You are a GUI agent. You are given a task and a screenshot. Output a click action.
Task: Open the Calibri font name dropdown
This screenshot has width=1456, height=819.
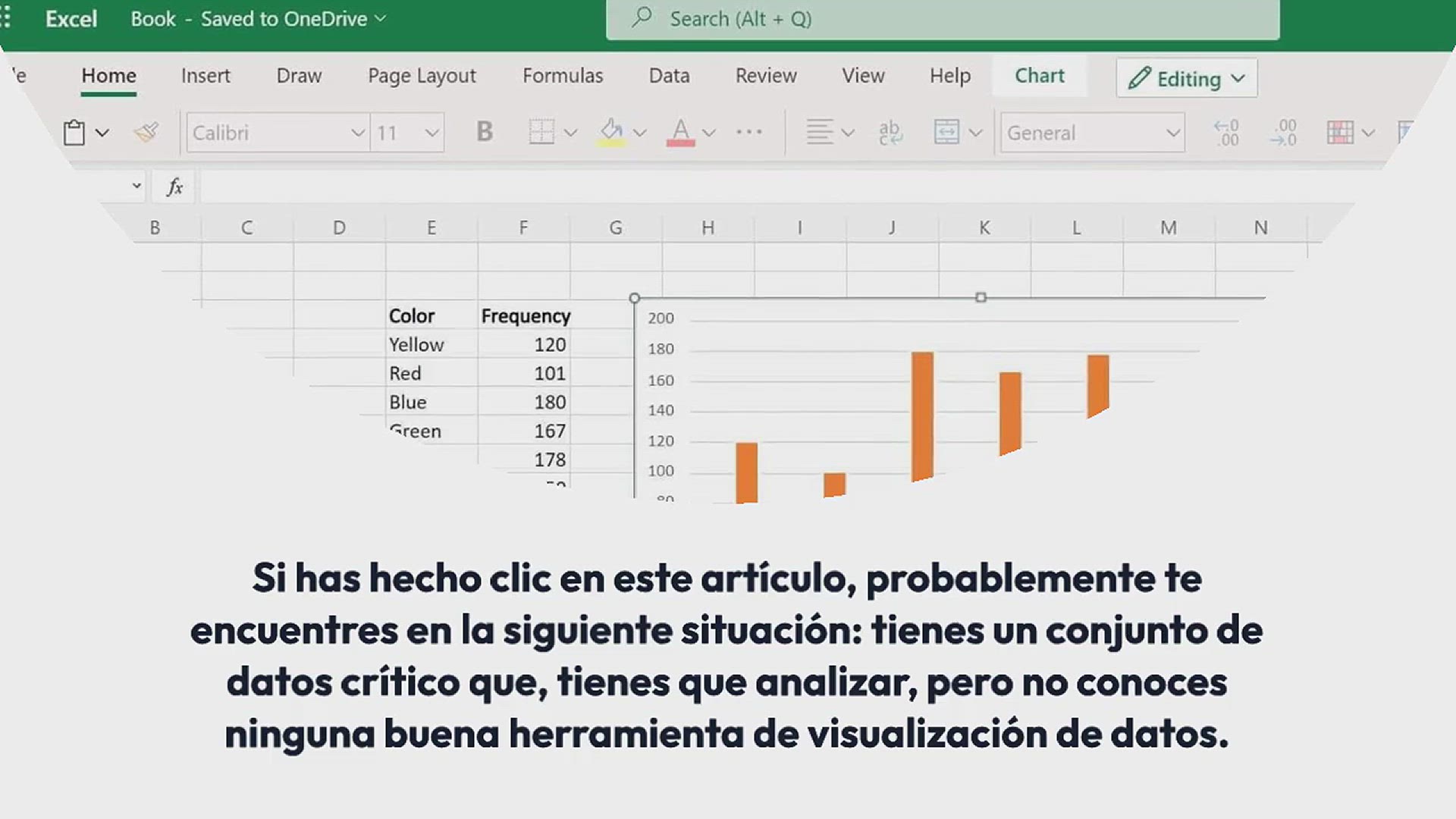[278, 133]
